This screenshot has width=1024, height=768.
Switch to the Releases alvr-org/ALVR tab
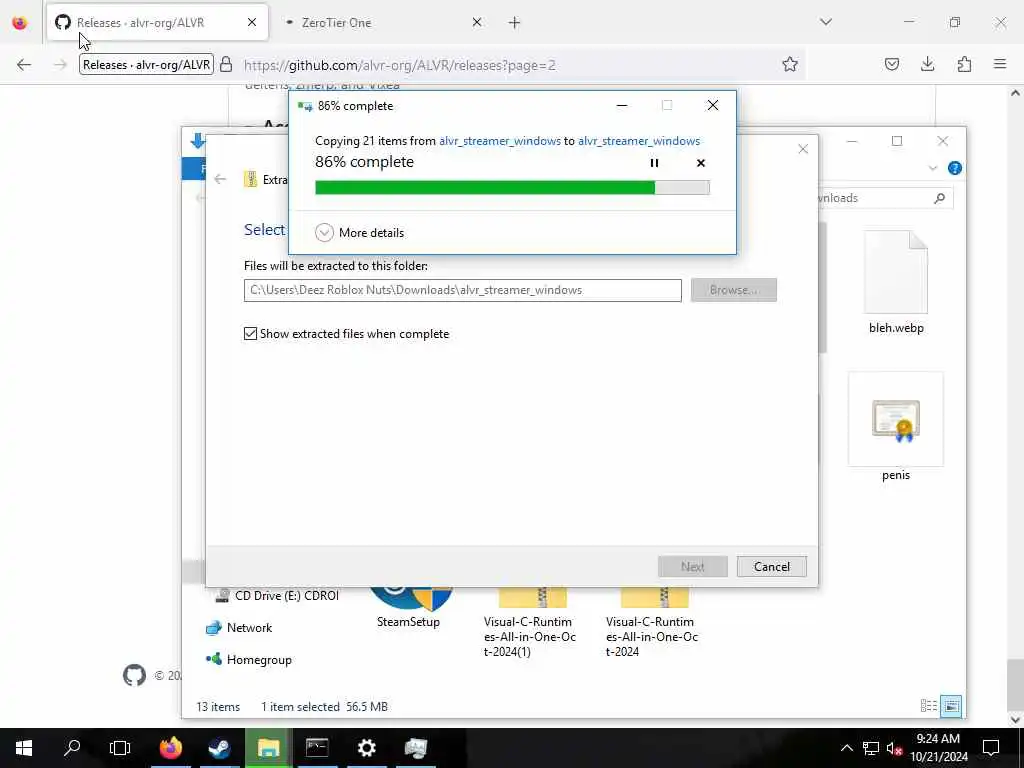point(157,22)
